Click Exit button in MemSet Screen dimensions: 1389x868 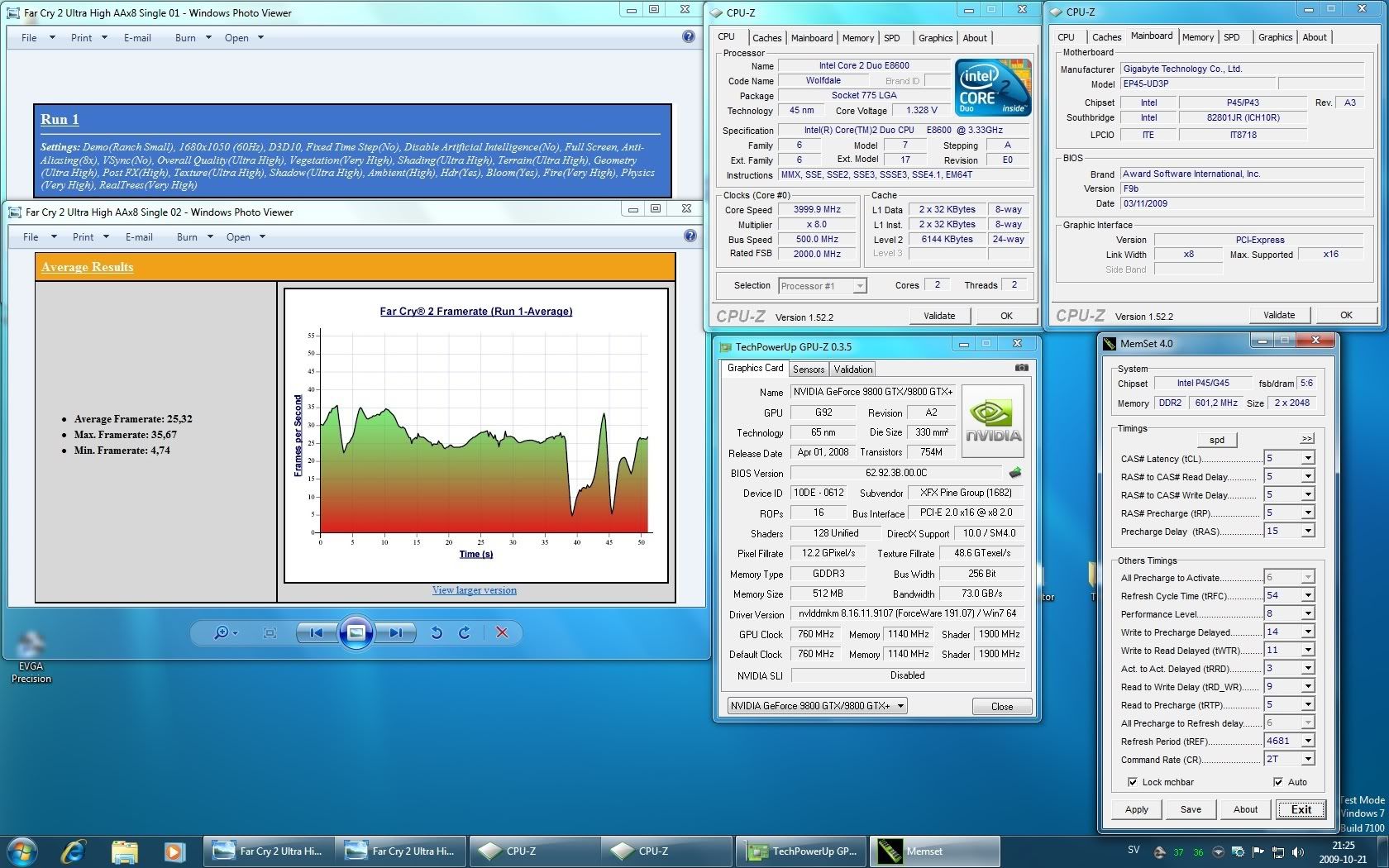point(1301,809)
